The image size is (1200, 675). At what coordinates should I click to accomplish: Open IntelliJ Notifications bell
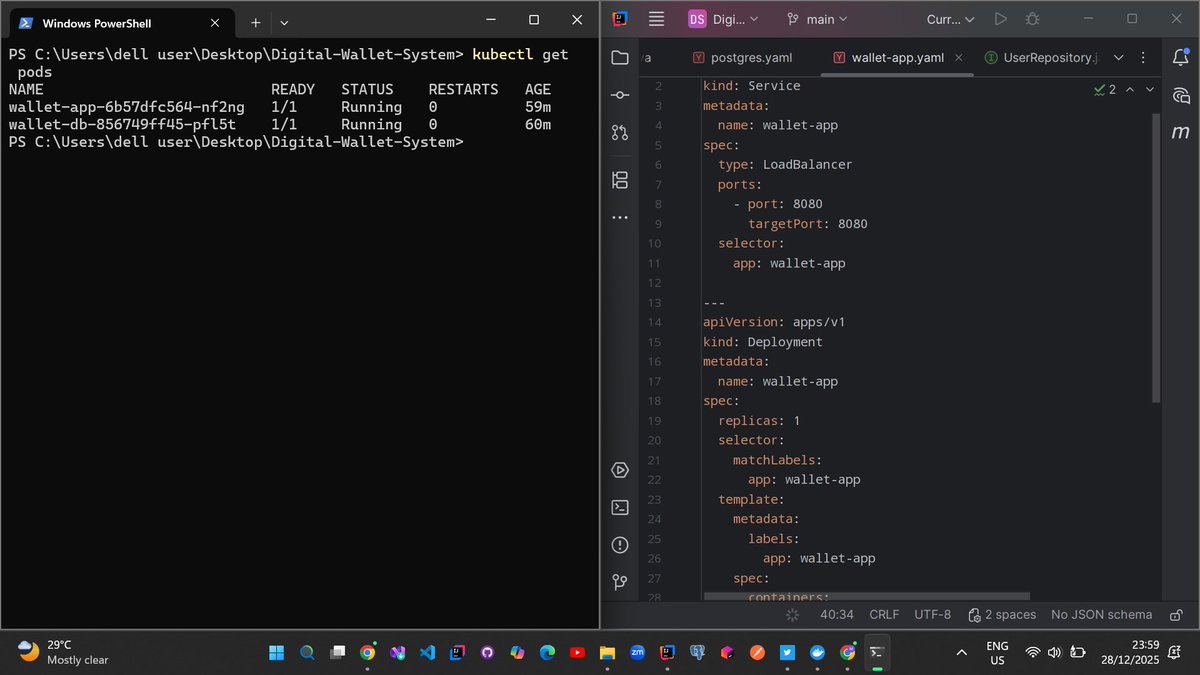(1180, 58)
